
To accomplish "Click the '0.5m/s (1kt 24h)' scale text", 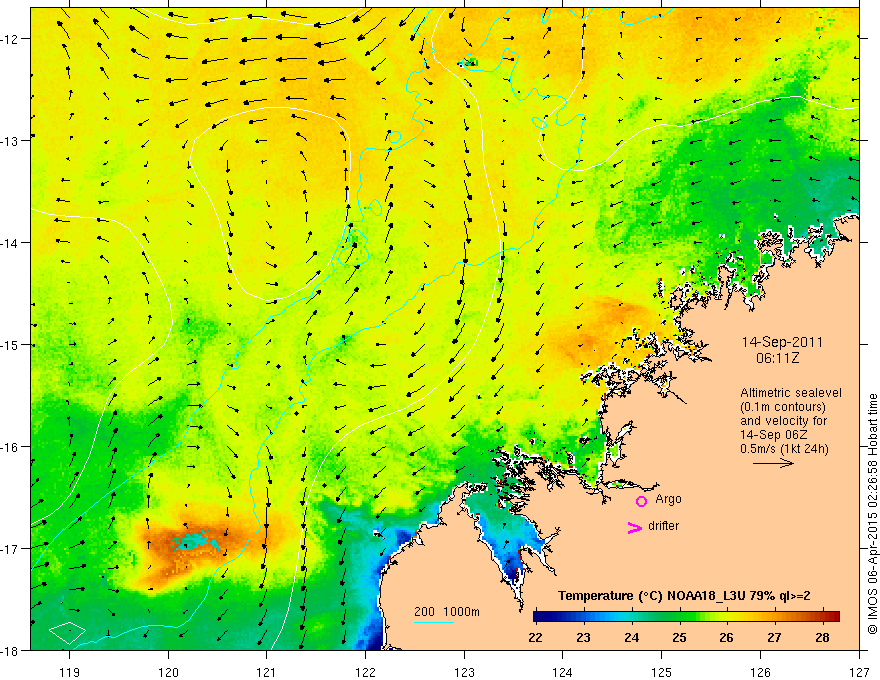I will 784,449.
